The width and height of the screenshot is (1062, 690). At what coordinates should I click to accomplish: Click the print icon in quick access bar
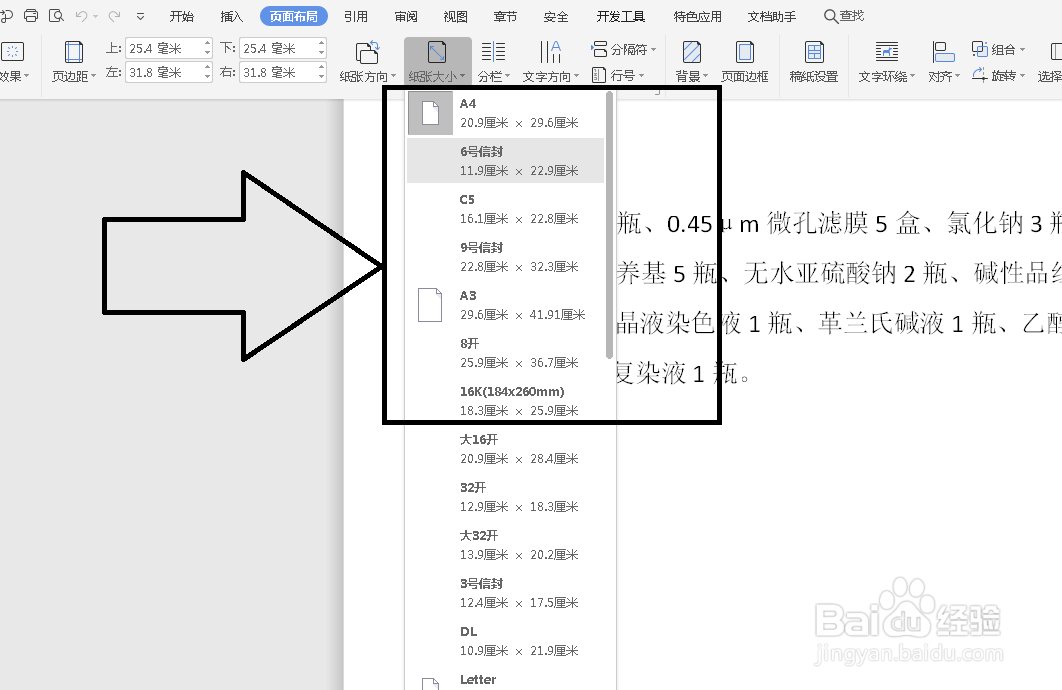pyautogui.click(x=29, y=15)
